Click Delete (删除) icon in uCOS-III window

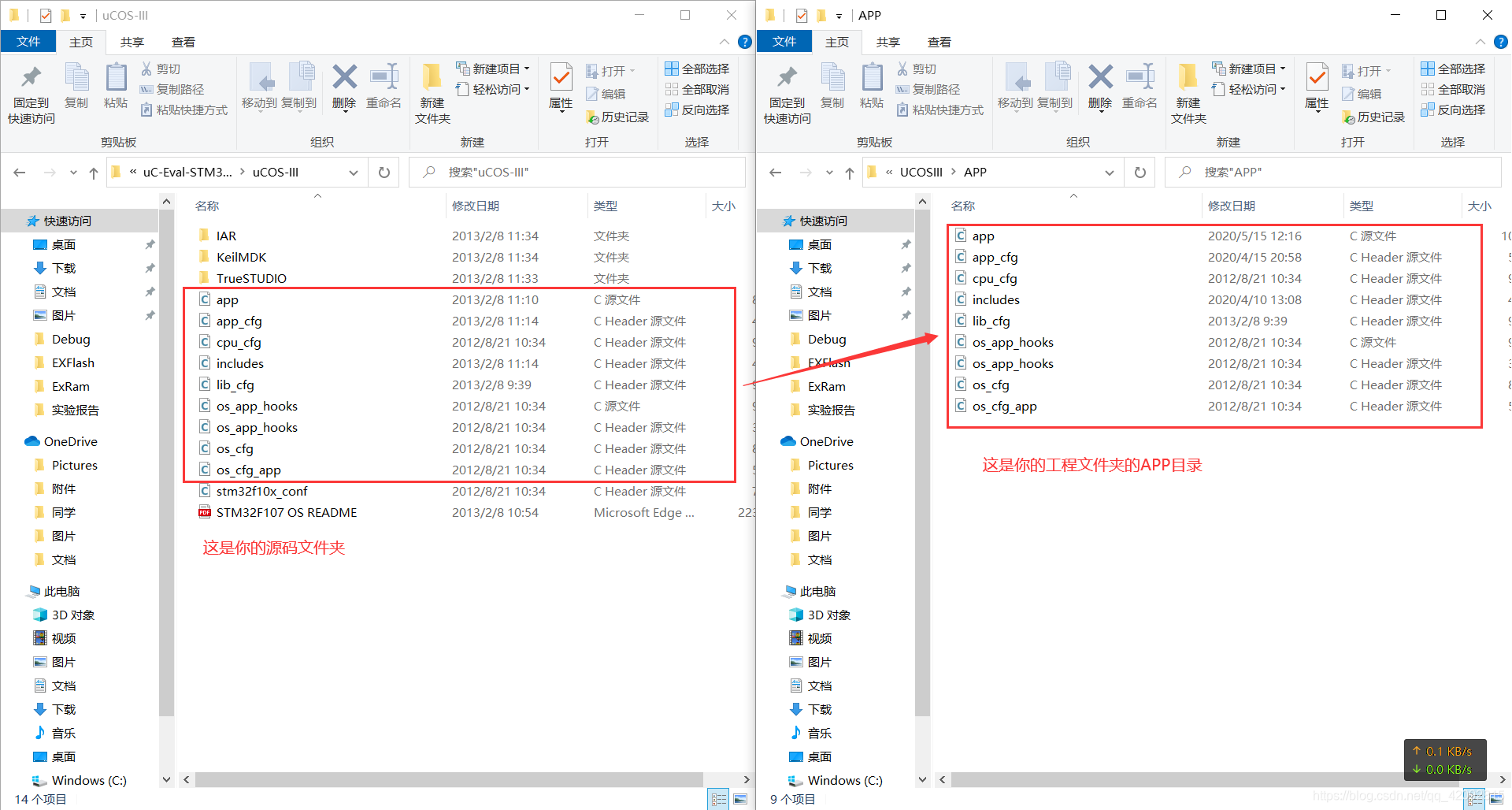click(x=344, y=86)
